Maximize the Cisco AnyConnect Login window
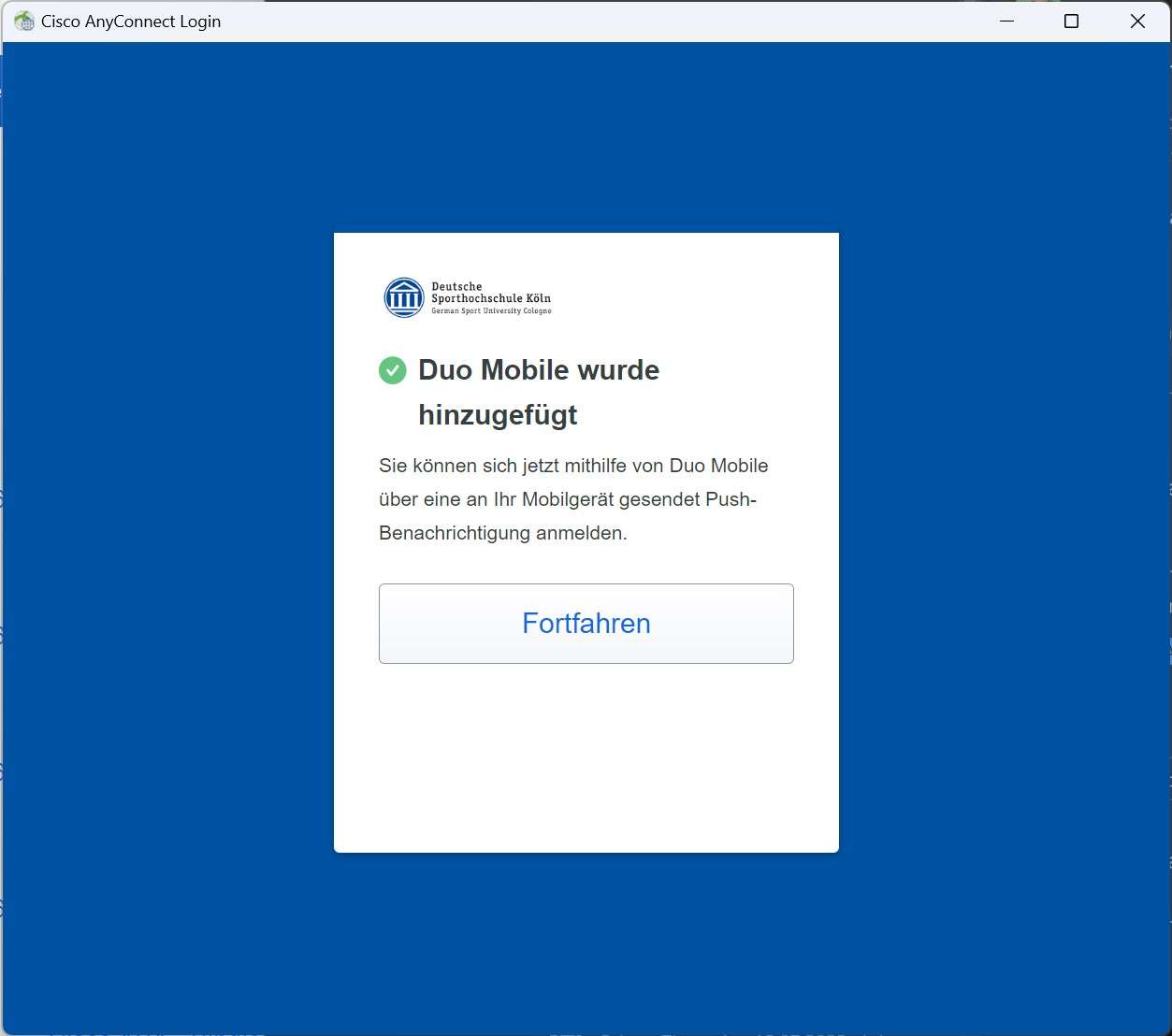The width and height of the screenshot is (1172, 1036). (x=1072, y=21)
